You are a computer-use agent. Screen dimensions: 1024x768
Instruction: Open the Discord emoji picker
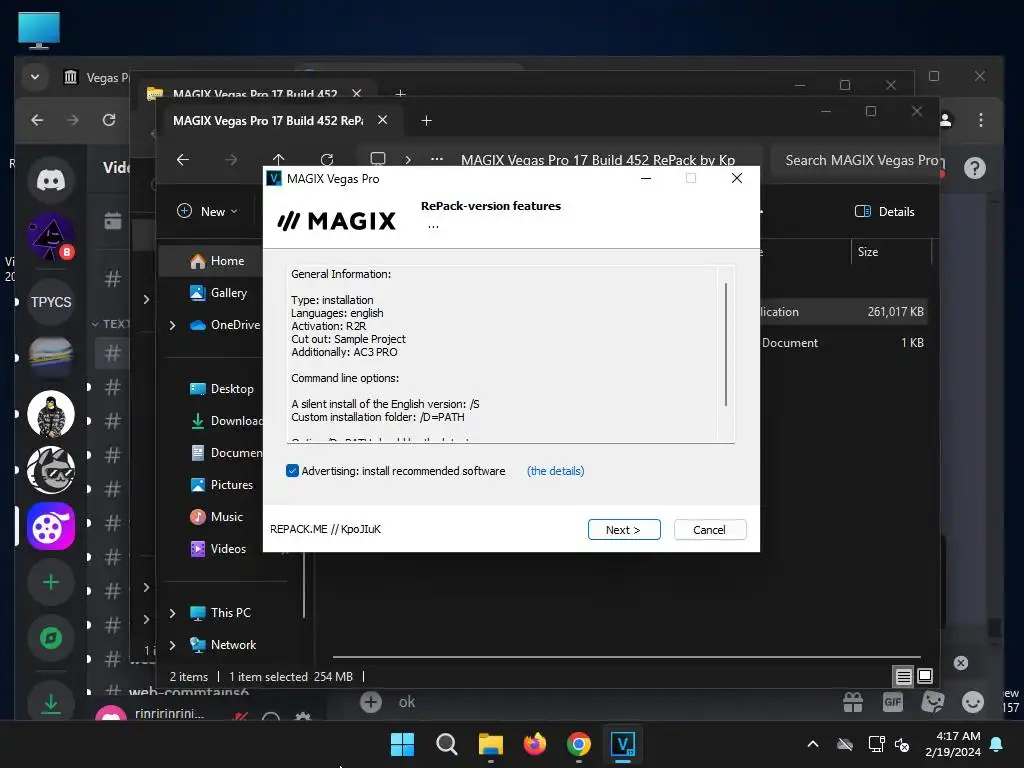pos(973,702)
